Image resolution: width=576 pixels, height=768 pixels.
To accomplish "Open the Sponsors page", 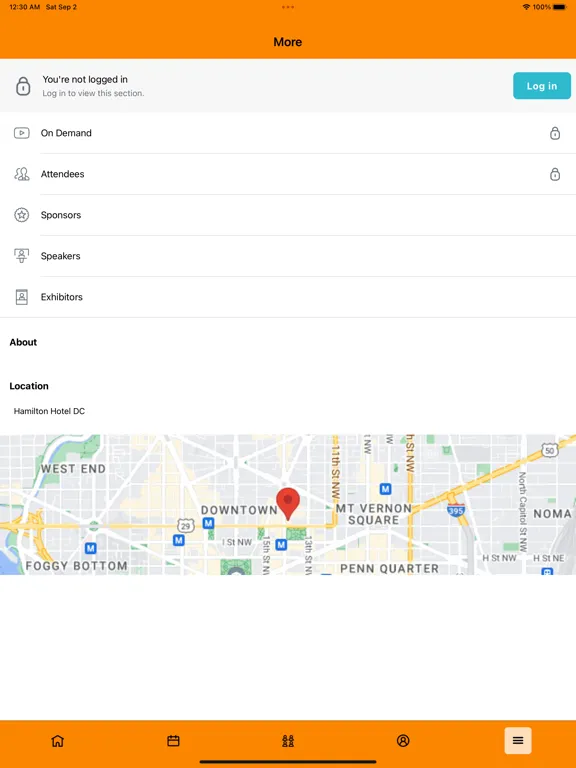I will click(x=288, y=215).
